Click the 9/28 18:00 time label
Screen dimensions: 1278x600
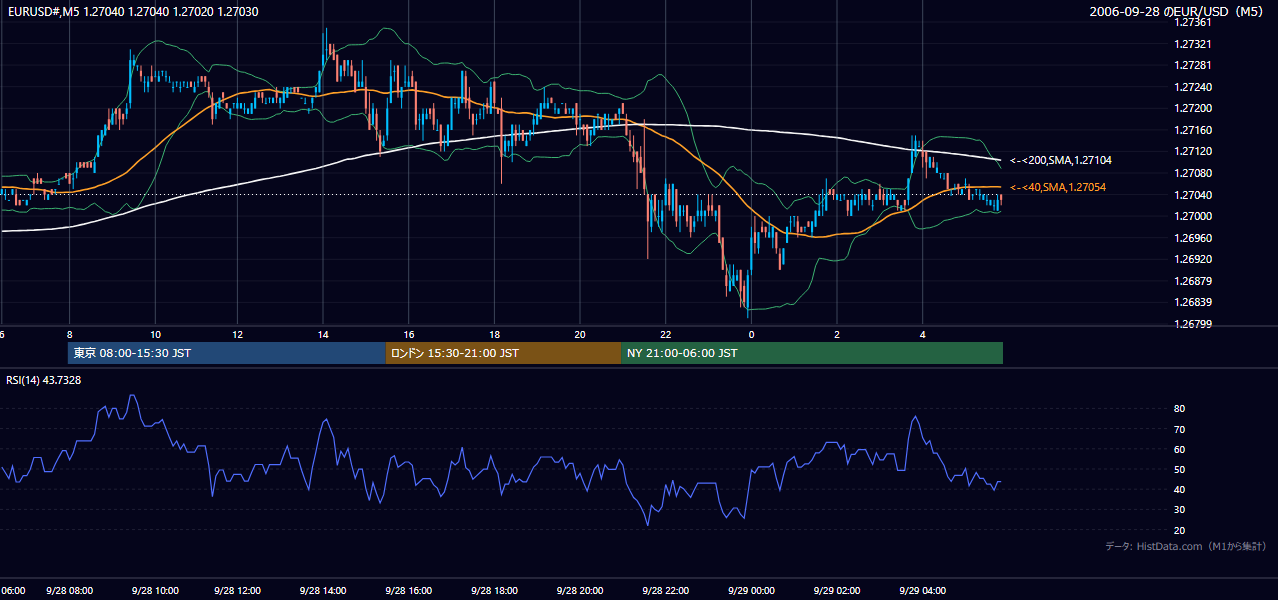(494, 590)
